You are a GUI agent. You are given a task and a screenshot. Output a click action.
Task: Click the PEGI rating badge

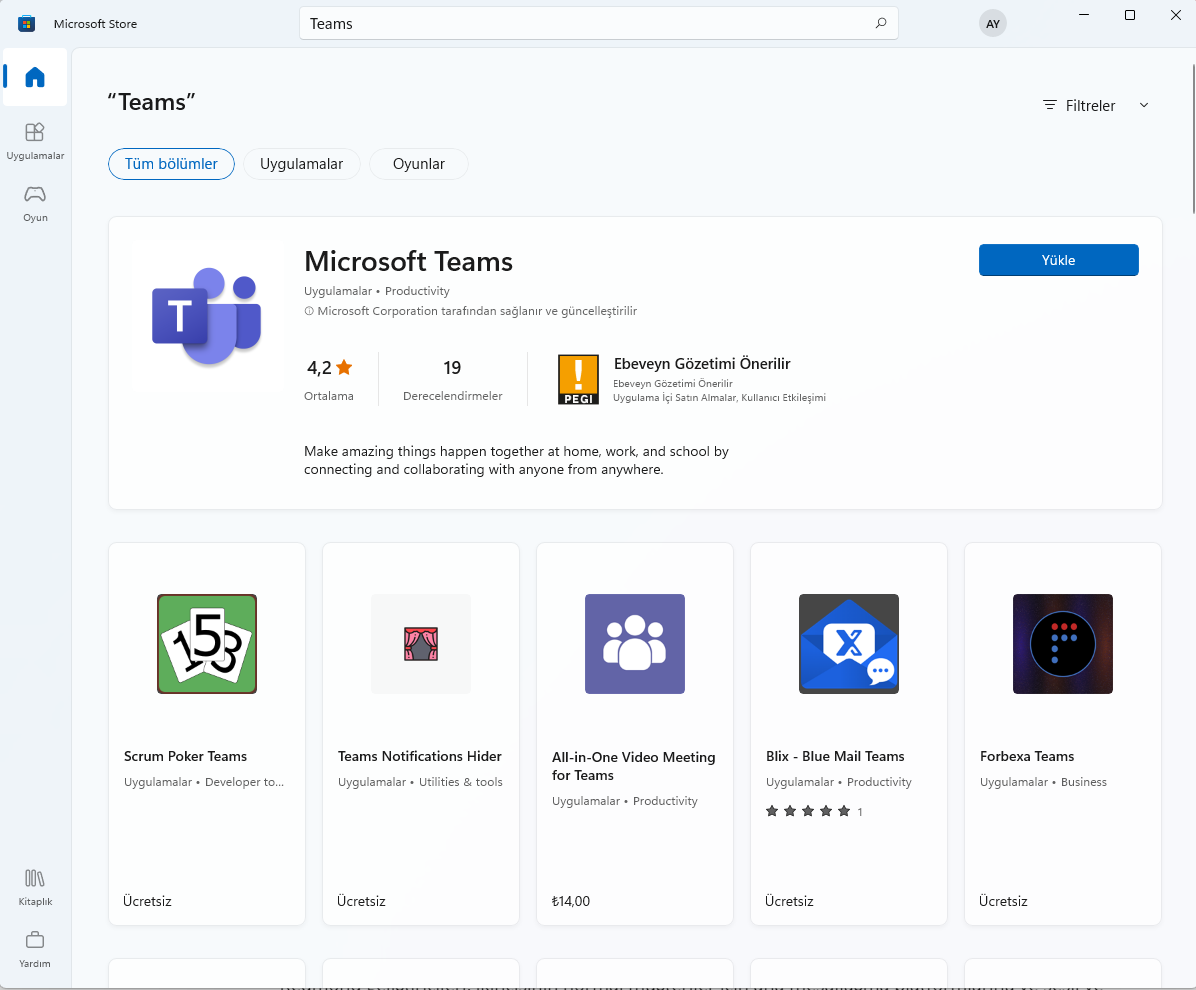click(578, 379)
